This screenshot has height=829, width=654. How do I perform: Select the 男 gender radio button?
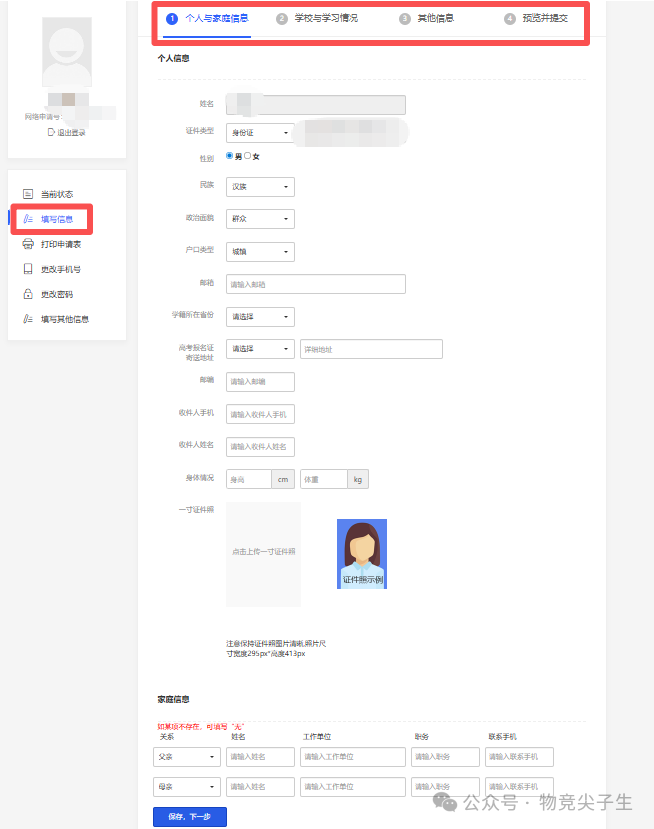(x=229, y=156)
